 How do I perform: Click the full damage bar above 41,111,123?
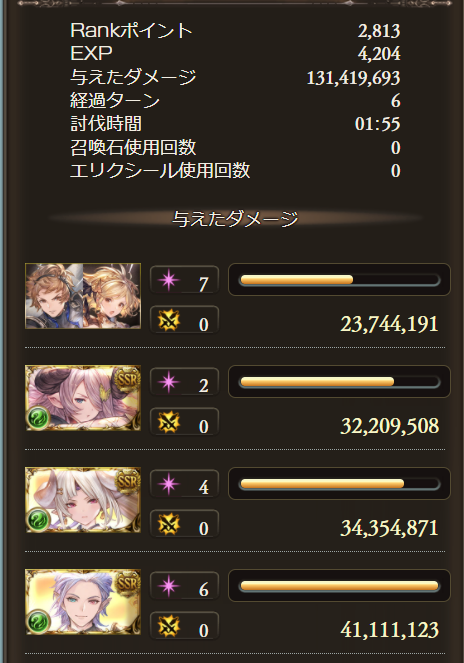pyautogui.click(x=339, y=586)
